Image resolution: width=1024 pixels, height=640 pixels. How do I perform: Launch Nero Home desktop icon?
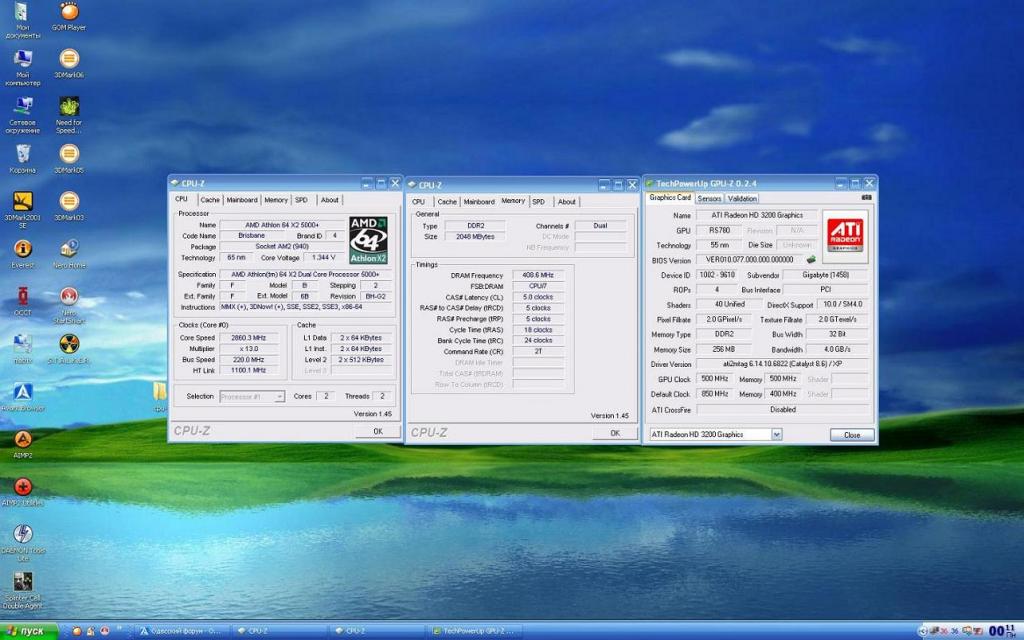coord(69,255)
